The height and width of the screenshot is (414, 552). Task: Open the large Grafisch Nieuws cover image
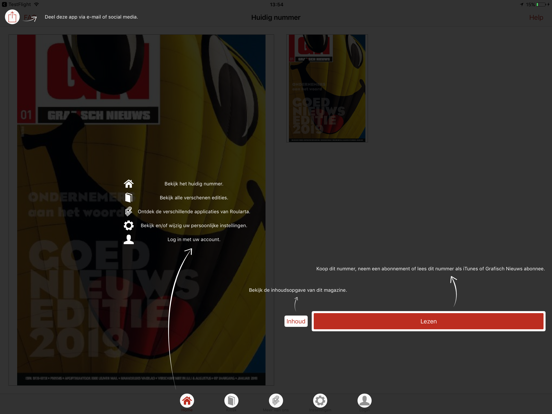point(141,210)
